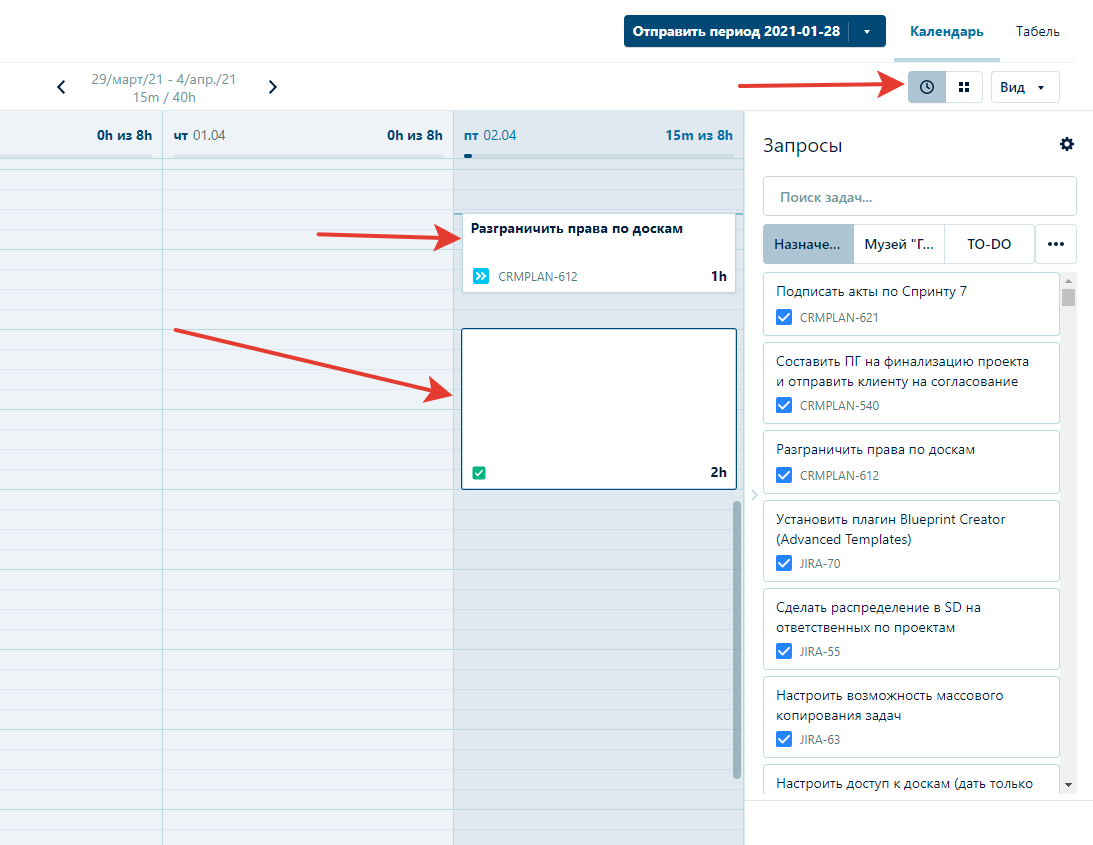
Task: Click Отправить период 2021-01-28 button
Action: (736, 31)
